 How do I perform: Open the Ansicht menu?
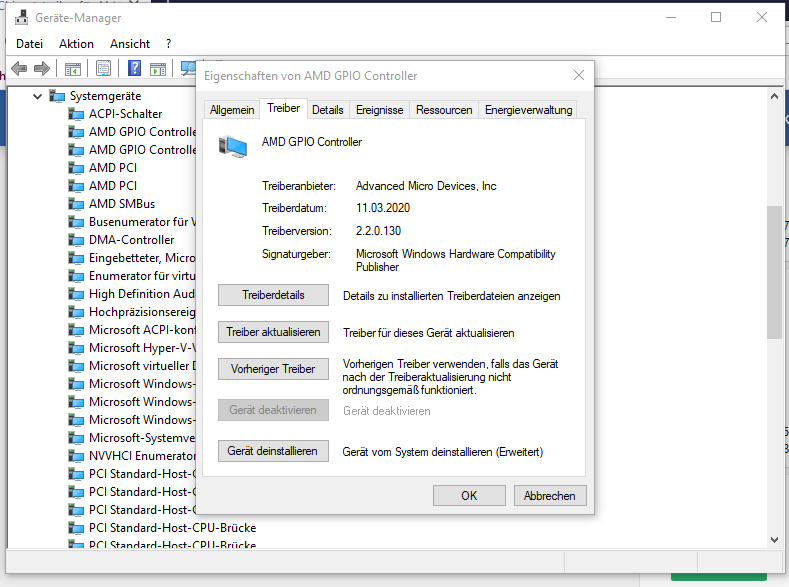[x=130, y=44]
